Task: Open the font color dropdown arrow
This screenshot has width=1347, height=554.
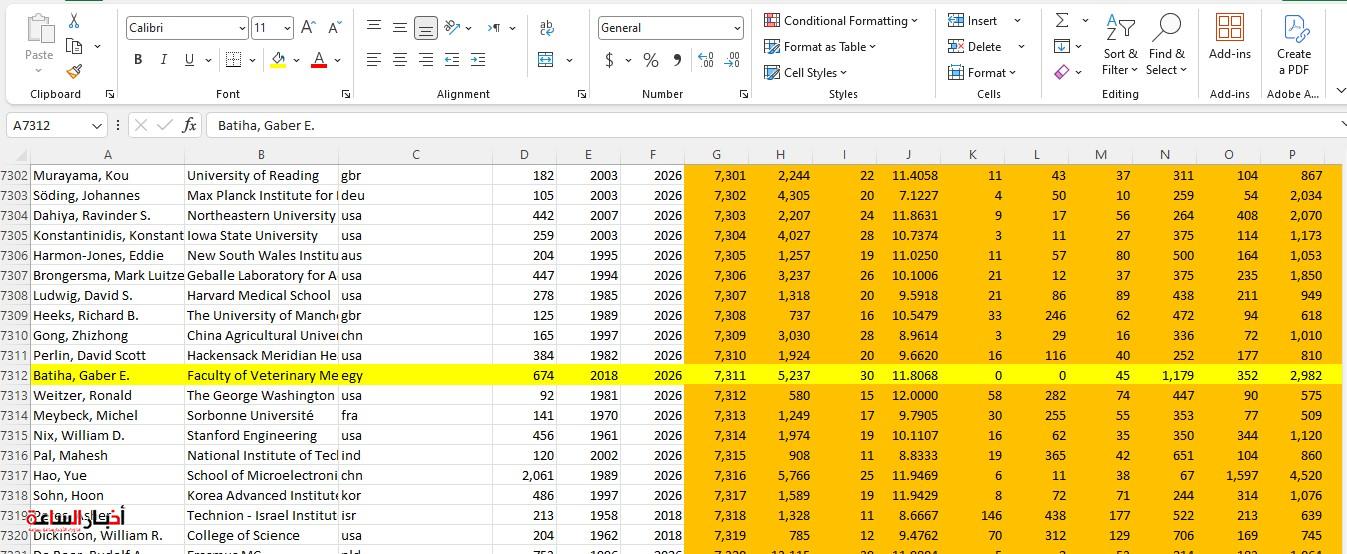Action: (x=338, y=60)
